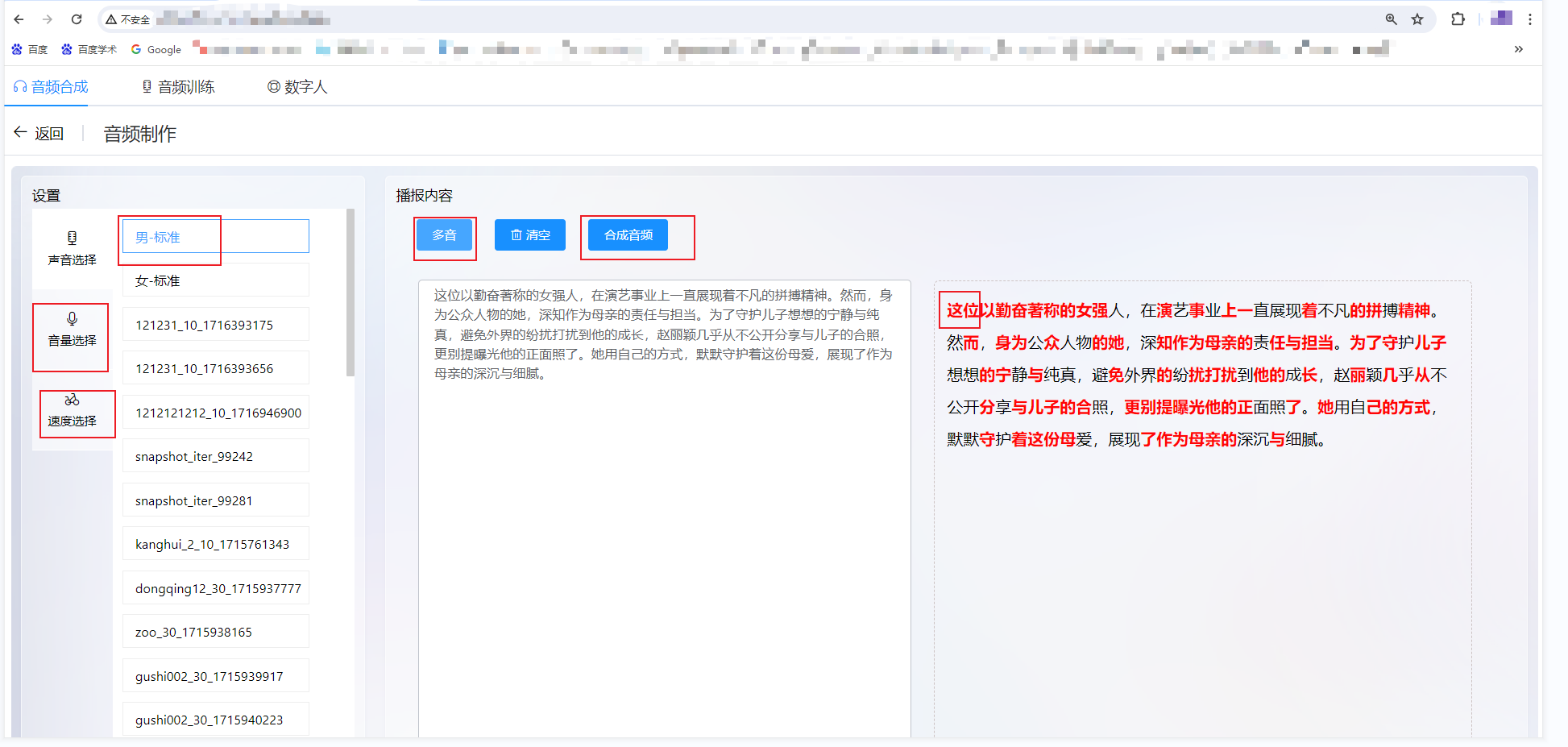1568x747 pixels.
Task: Click the 合成音频 button
Action: (x=628, y=234)
